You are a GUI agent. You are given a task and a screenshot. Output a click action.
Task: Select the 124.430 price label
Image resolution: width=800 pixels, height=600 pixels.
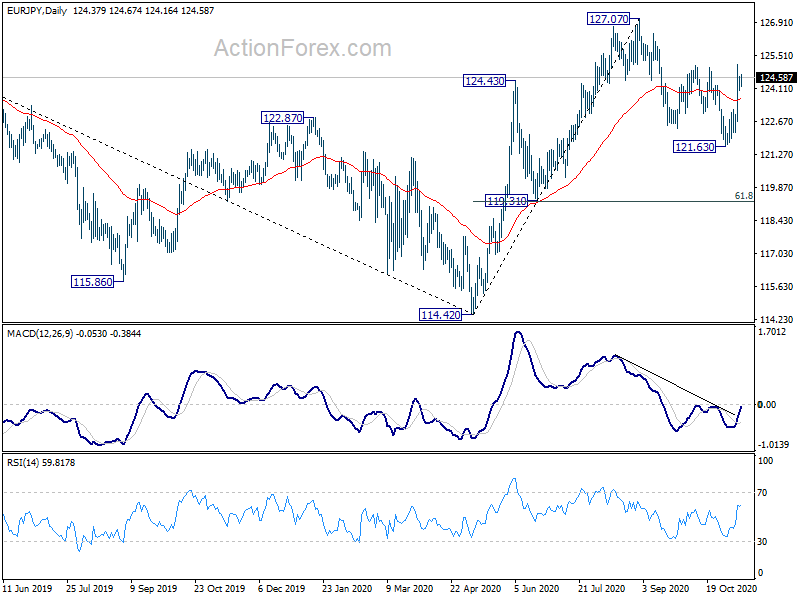[x=484, y=81]
